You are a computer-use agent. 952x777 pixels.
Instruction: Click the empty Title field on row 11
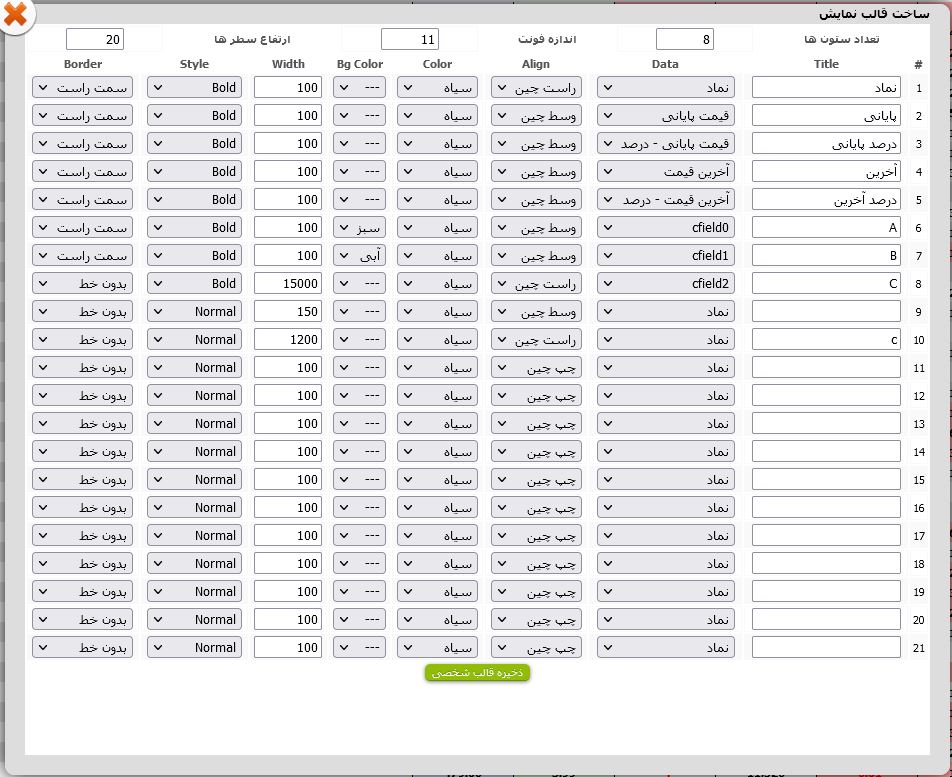825,367
